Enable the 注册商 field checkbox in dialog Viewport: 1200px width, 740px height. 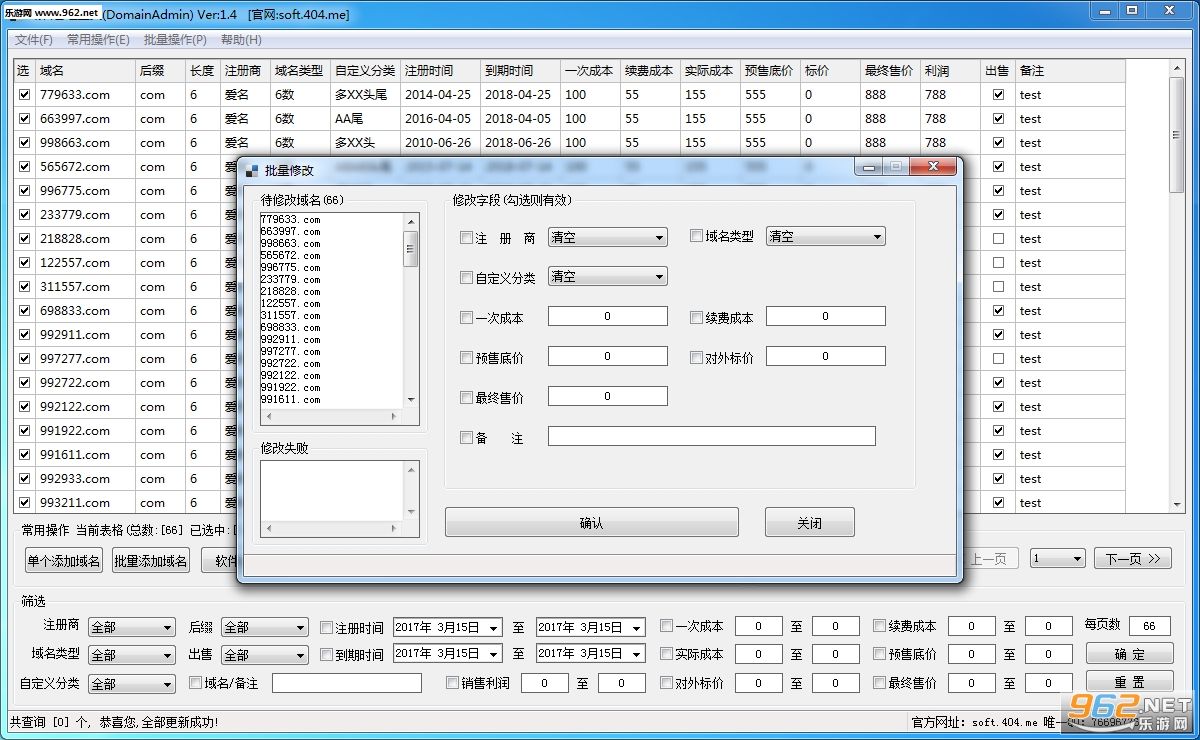466,238
